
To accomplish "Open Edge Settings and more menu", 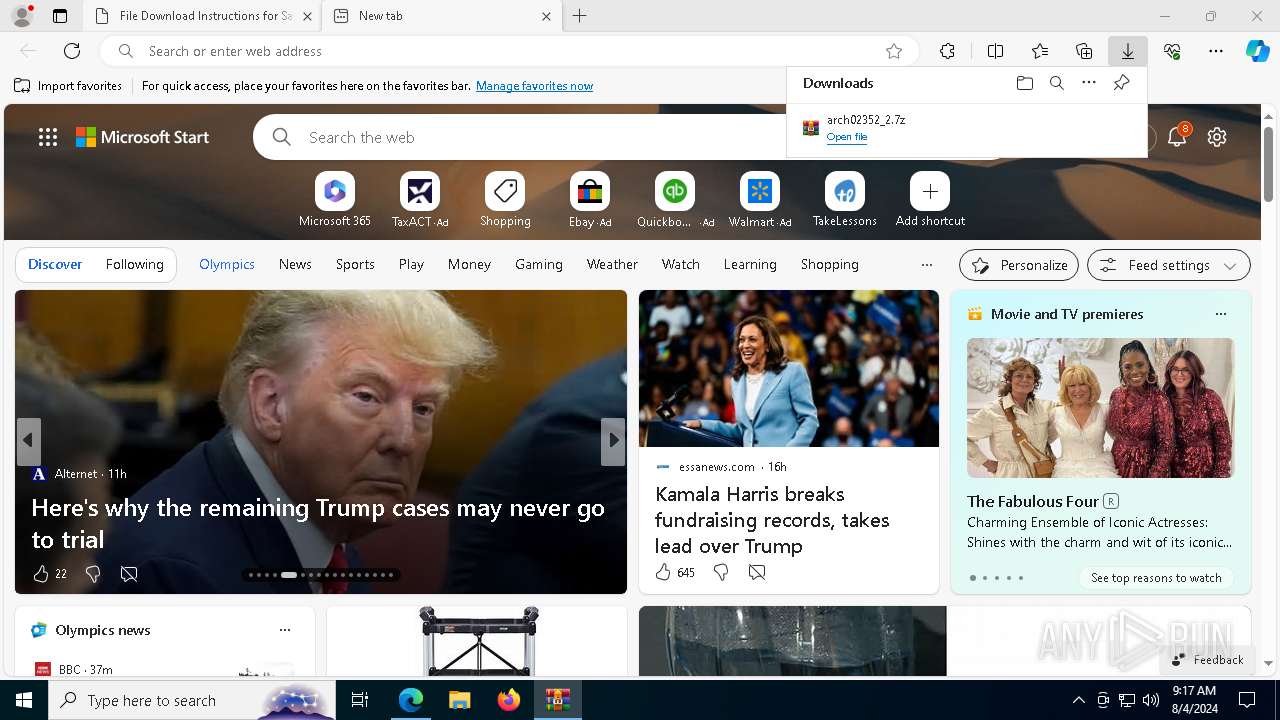I will pos(1216,51).
